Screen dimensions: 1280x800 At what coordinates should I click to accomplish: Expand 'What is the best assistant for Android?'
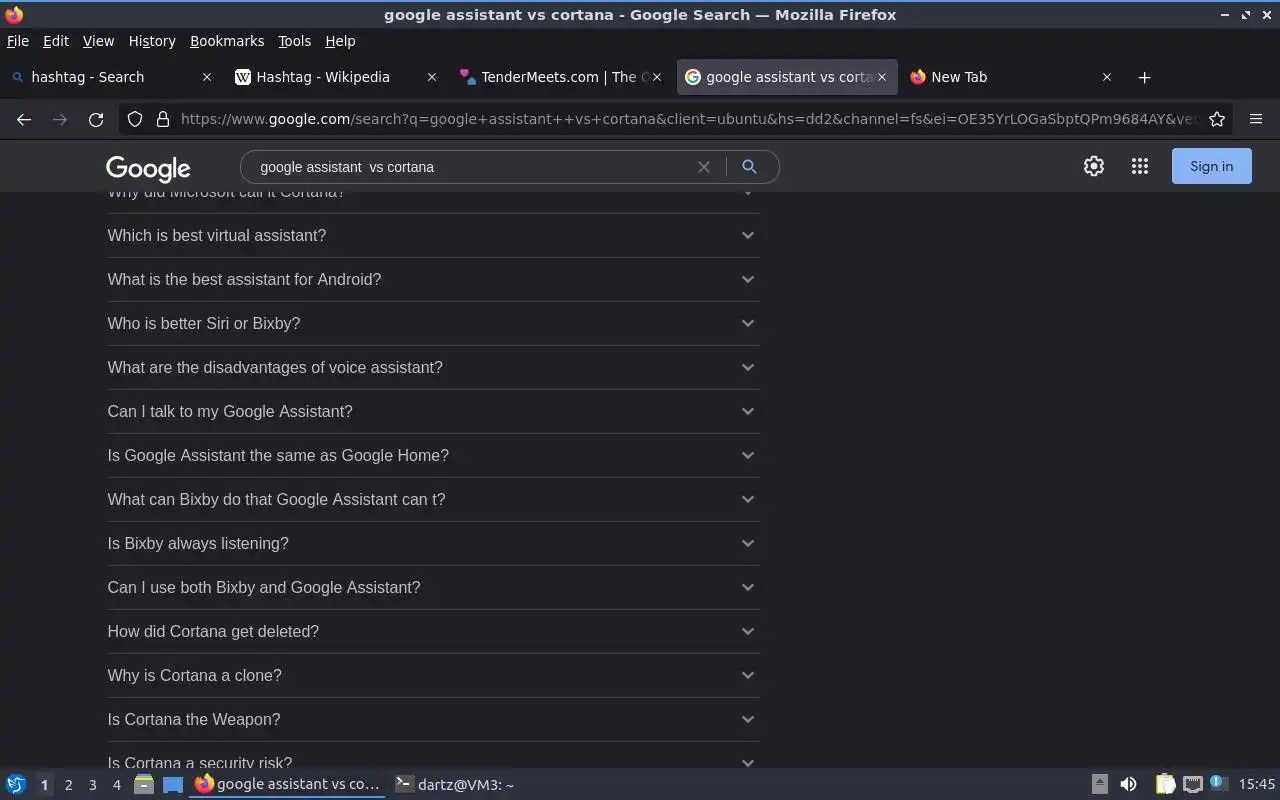pyautogui.click(x=433, y=280)
